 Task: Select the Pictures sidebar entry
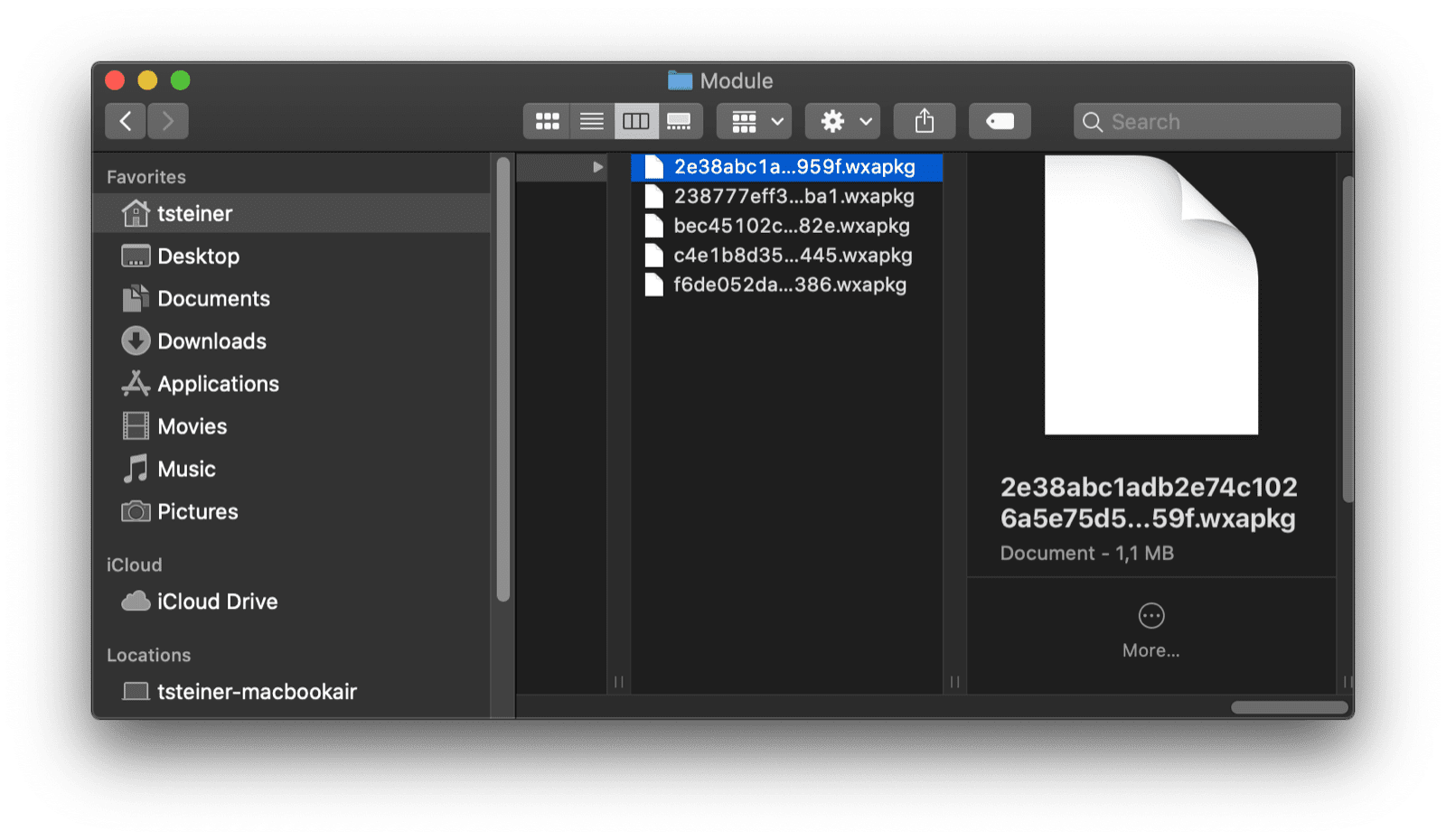197,511
